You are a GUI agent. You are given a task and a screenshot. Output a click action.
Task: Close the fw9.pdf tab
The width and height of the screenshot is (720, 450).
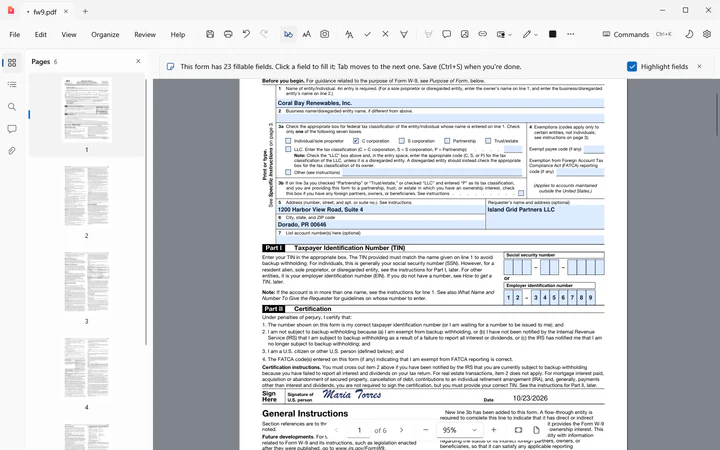[x=66, y=11]
